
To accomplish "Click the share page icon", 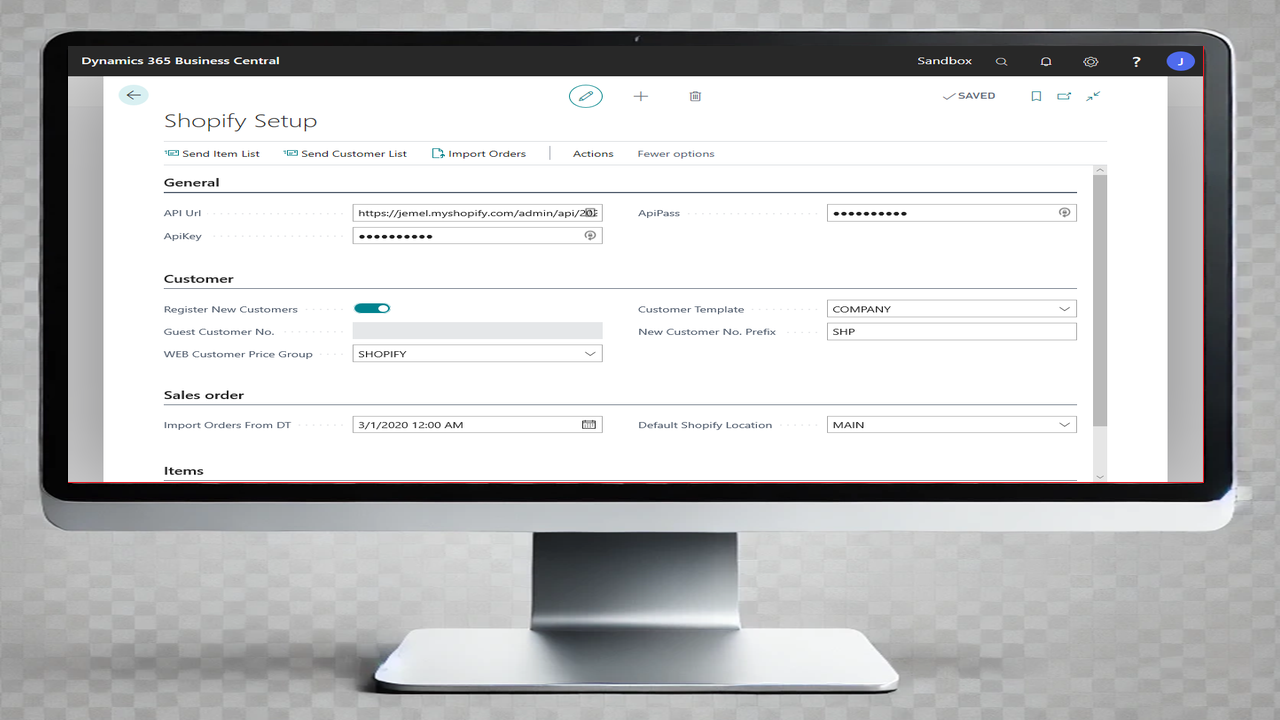I will (x=1064, y=96).
